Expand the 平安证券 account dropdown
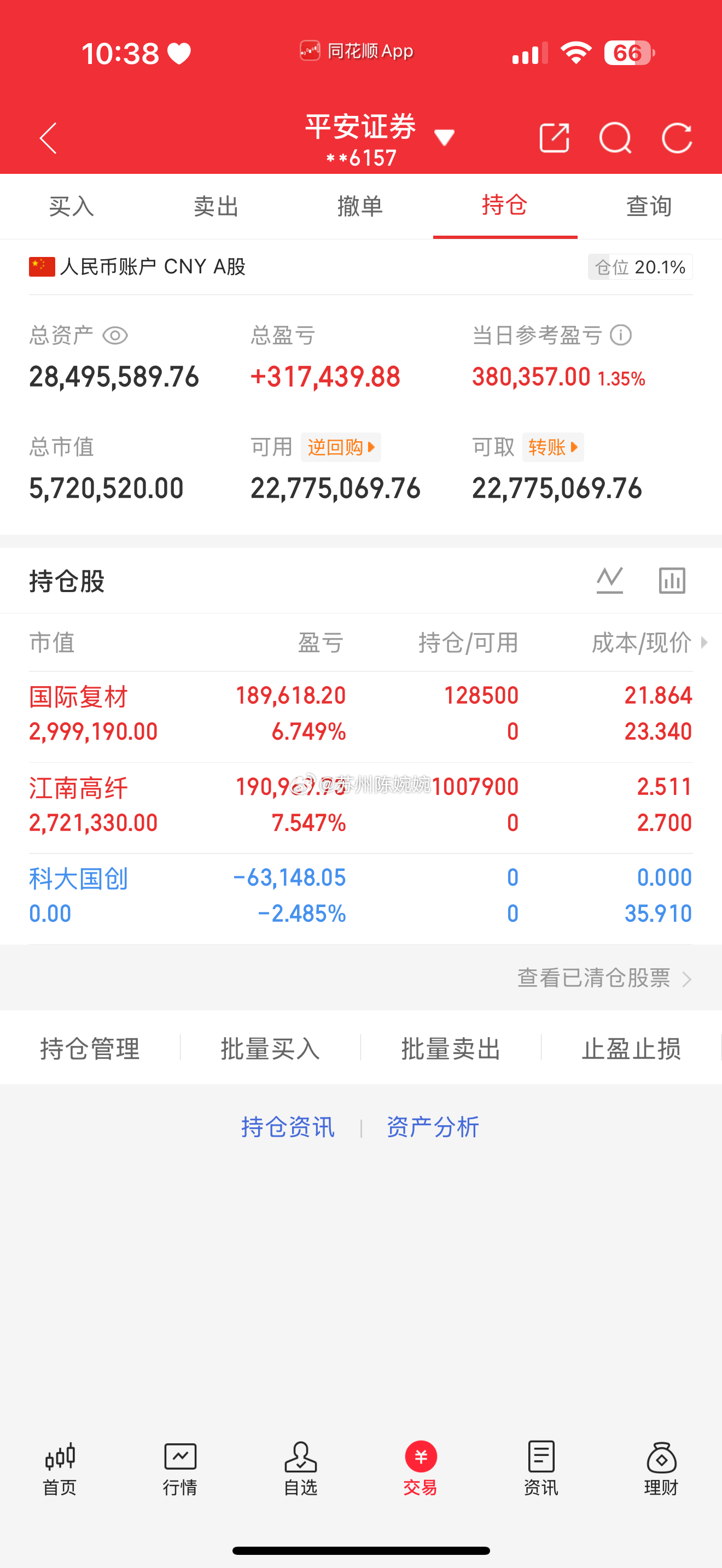Viewport: 722px width, 1568px height. 444,138
